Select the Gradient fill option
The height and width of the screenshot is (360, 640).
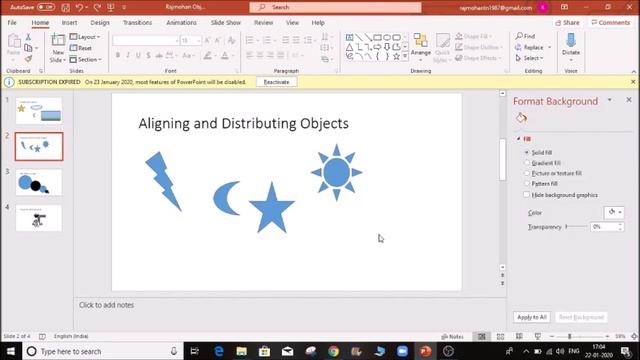tap(542, 163)
